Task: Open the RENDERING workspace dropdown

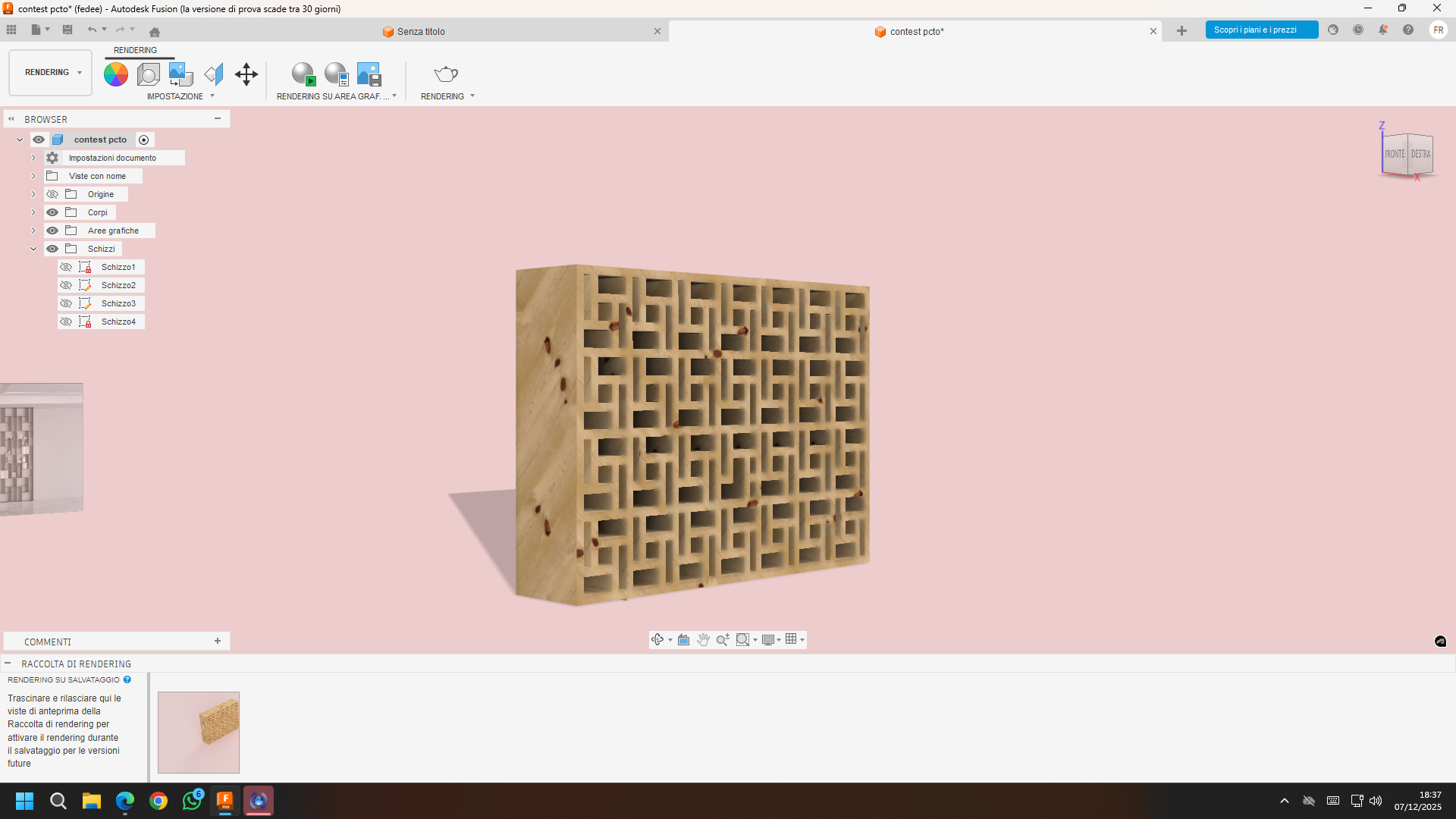Action: (x=51, y=73)
